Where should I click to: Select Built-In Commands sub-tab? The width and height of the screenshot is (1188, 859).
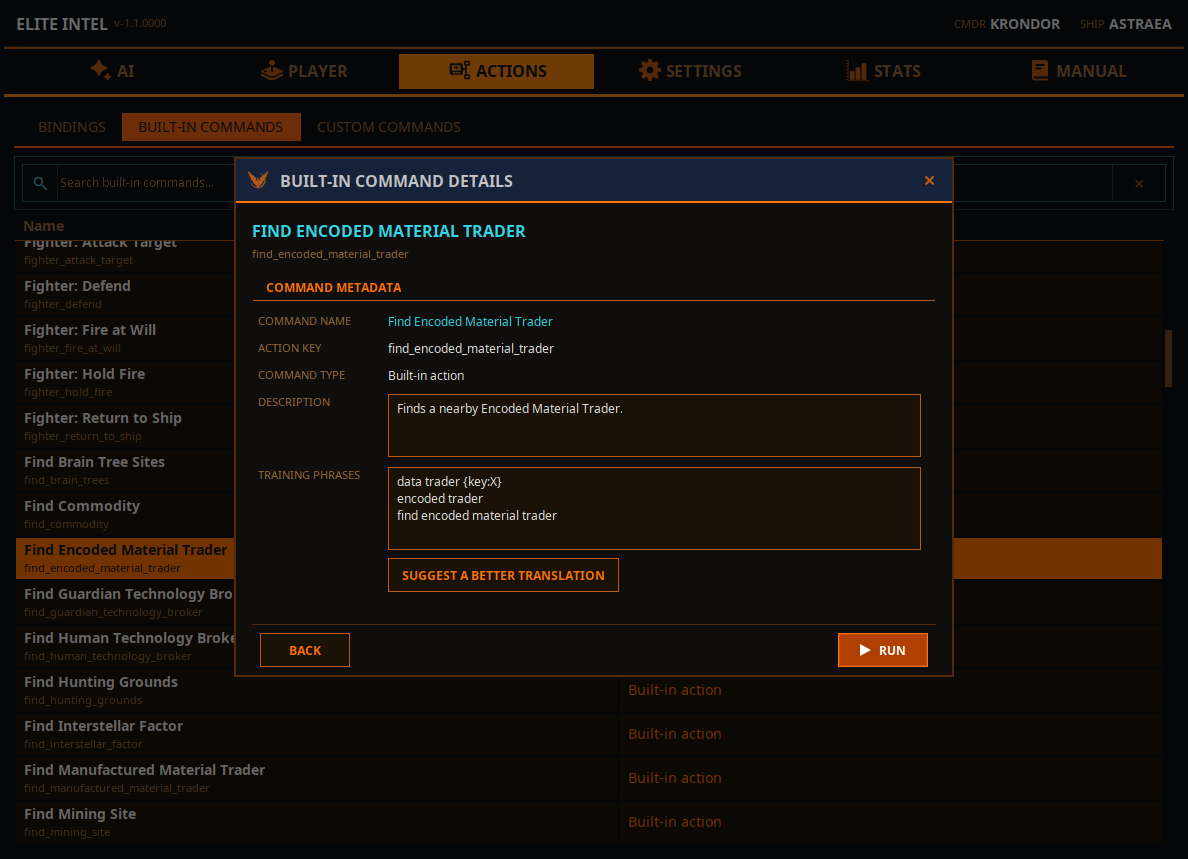pos(211,127)
